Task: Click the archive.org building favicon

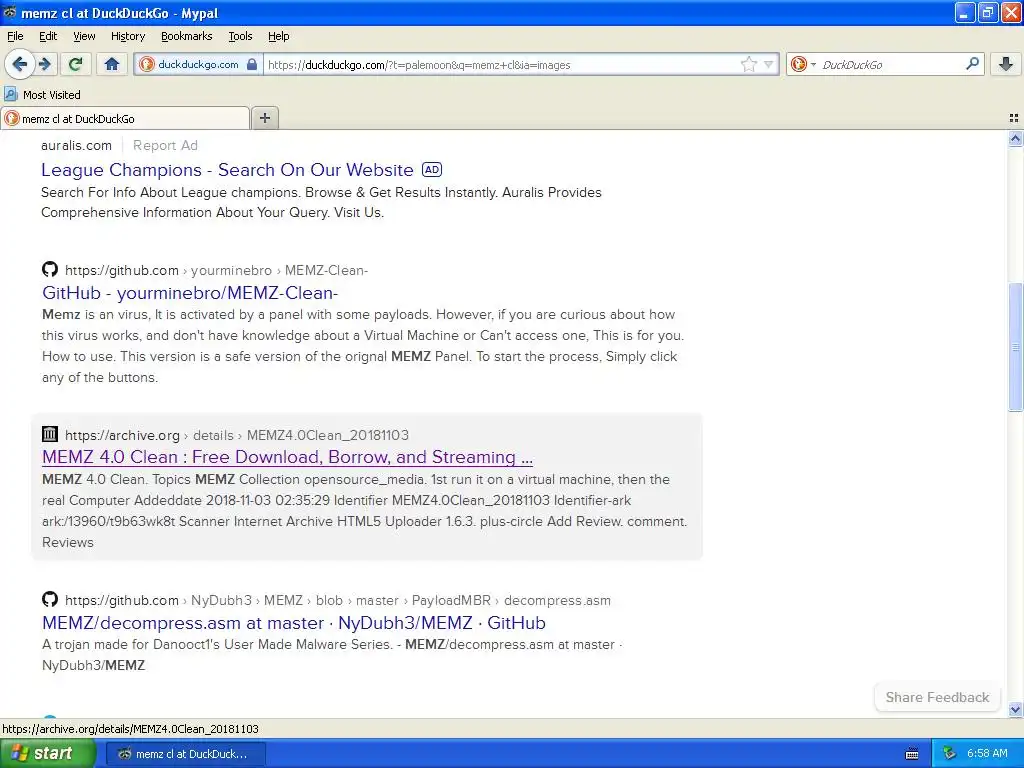Action: (50, 434)
